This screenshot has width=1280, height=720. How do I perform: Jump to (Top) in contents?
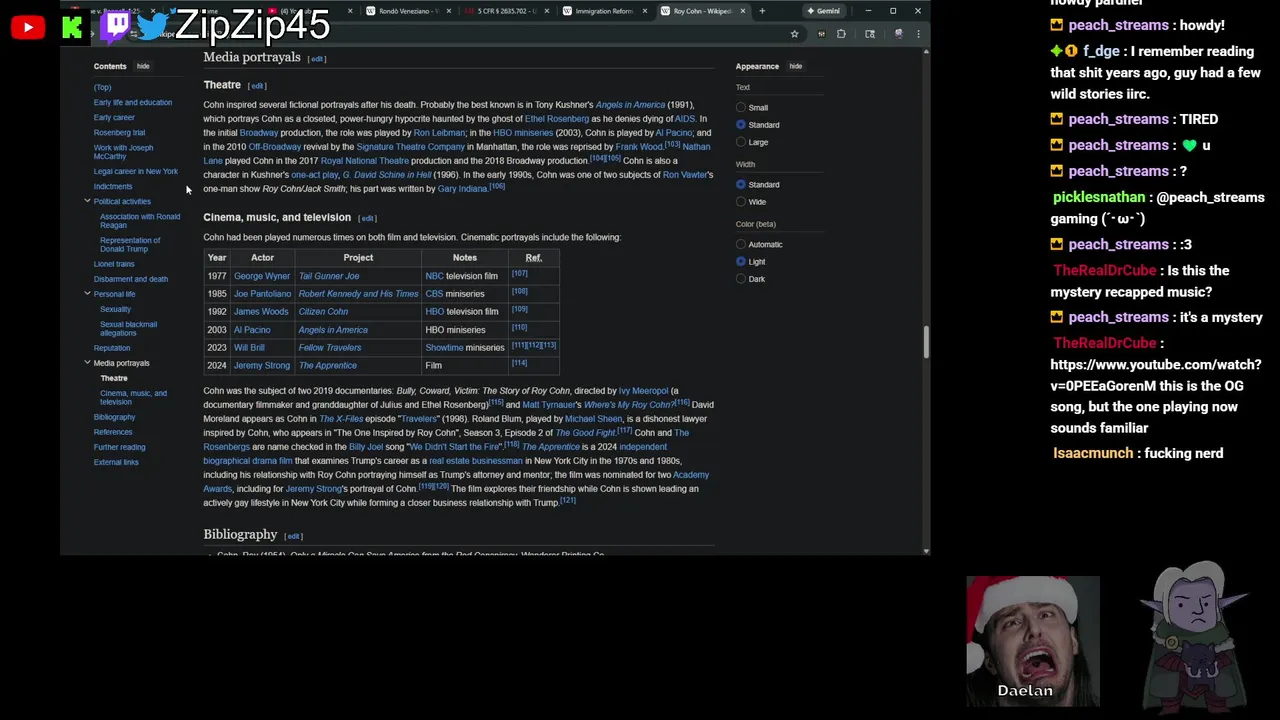[102, 87]
